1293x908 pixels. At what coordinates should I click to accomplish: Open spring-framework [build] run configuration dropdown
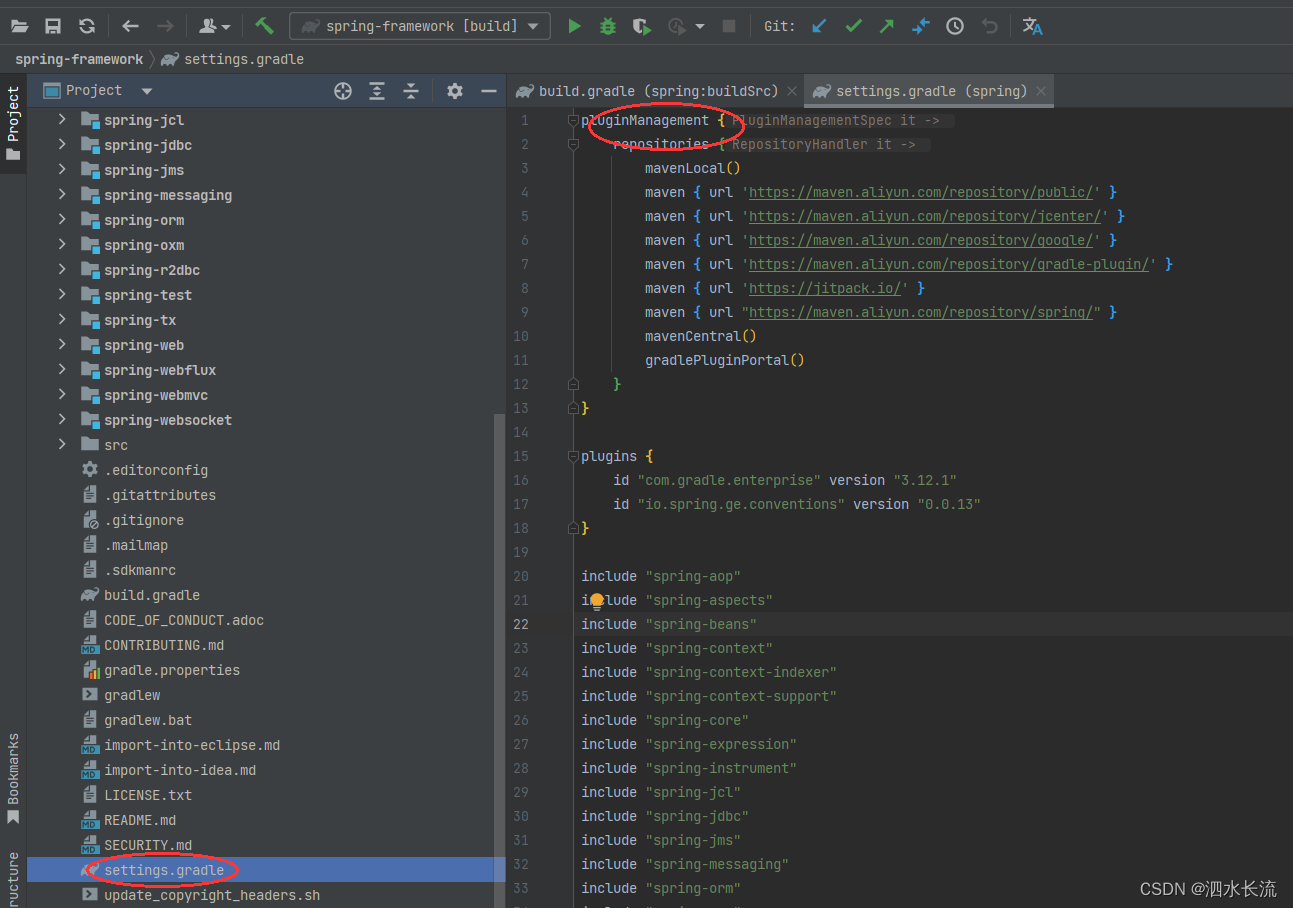(x=420, y=26)
